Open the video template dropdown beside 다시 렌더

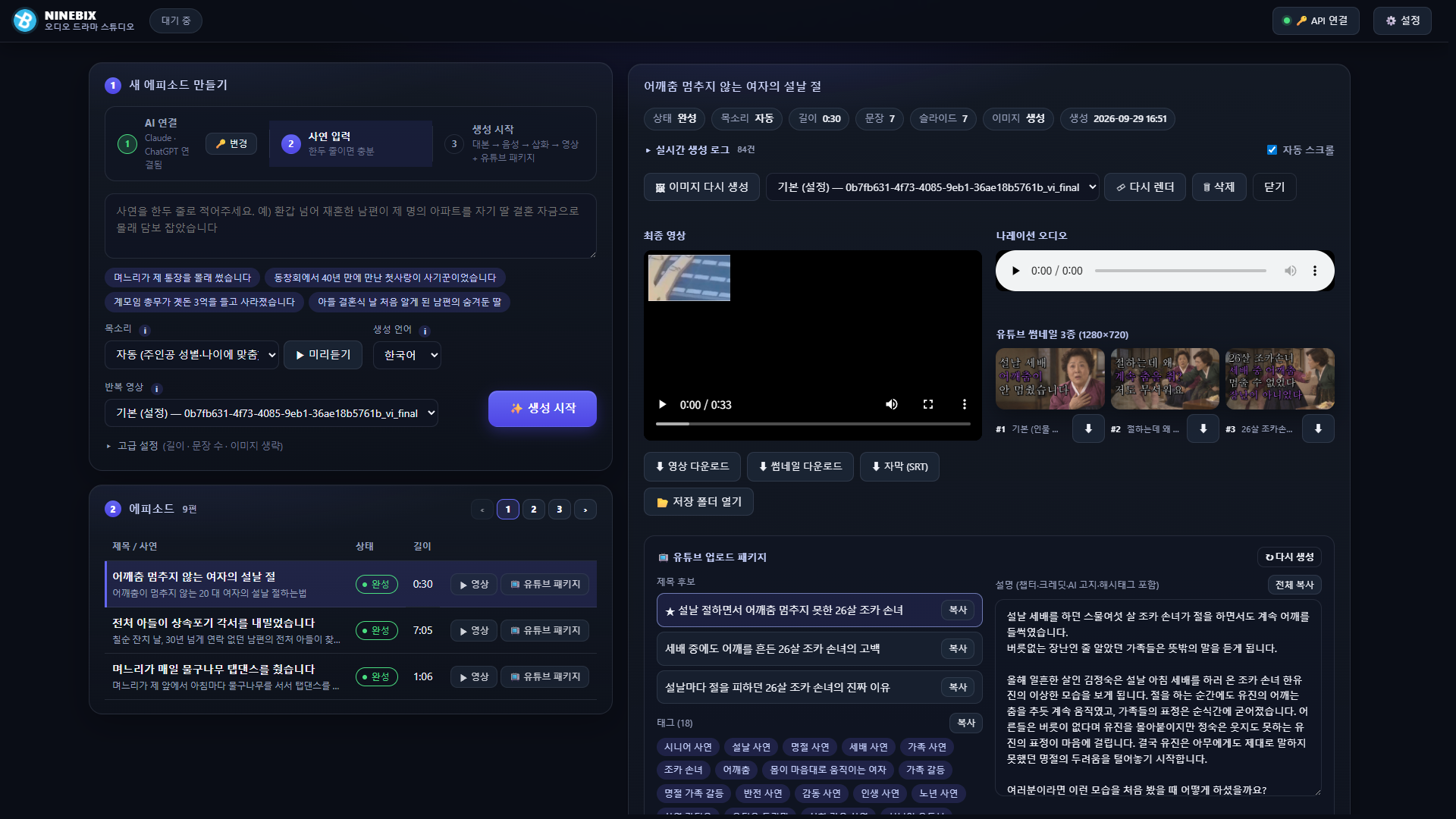coord(933,187)
